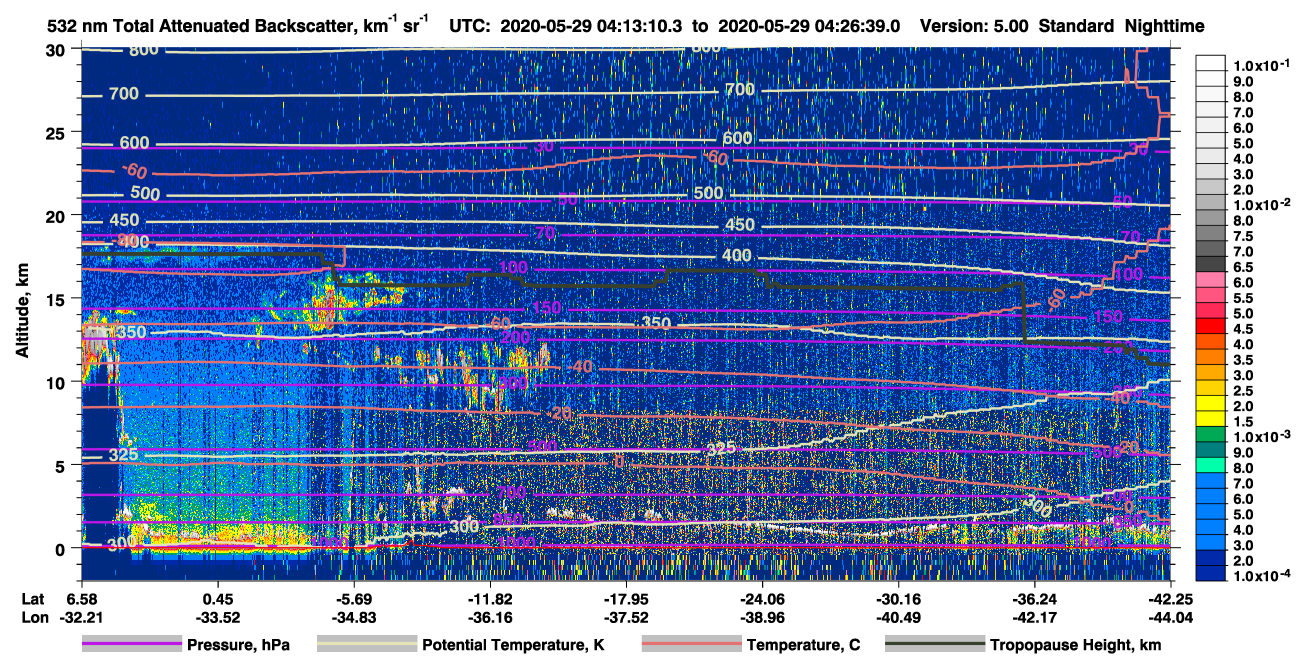Click the colorbar label 1.0x10^-2

[1262, 203]
